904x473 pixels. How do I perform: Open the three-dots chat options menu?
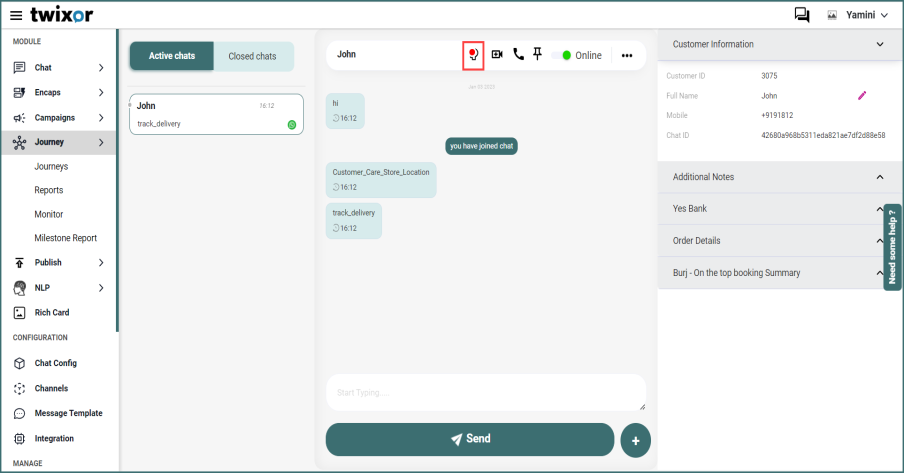click(627, 56)
